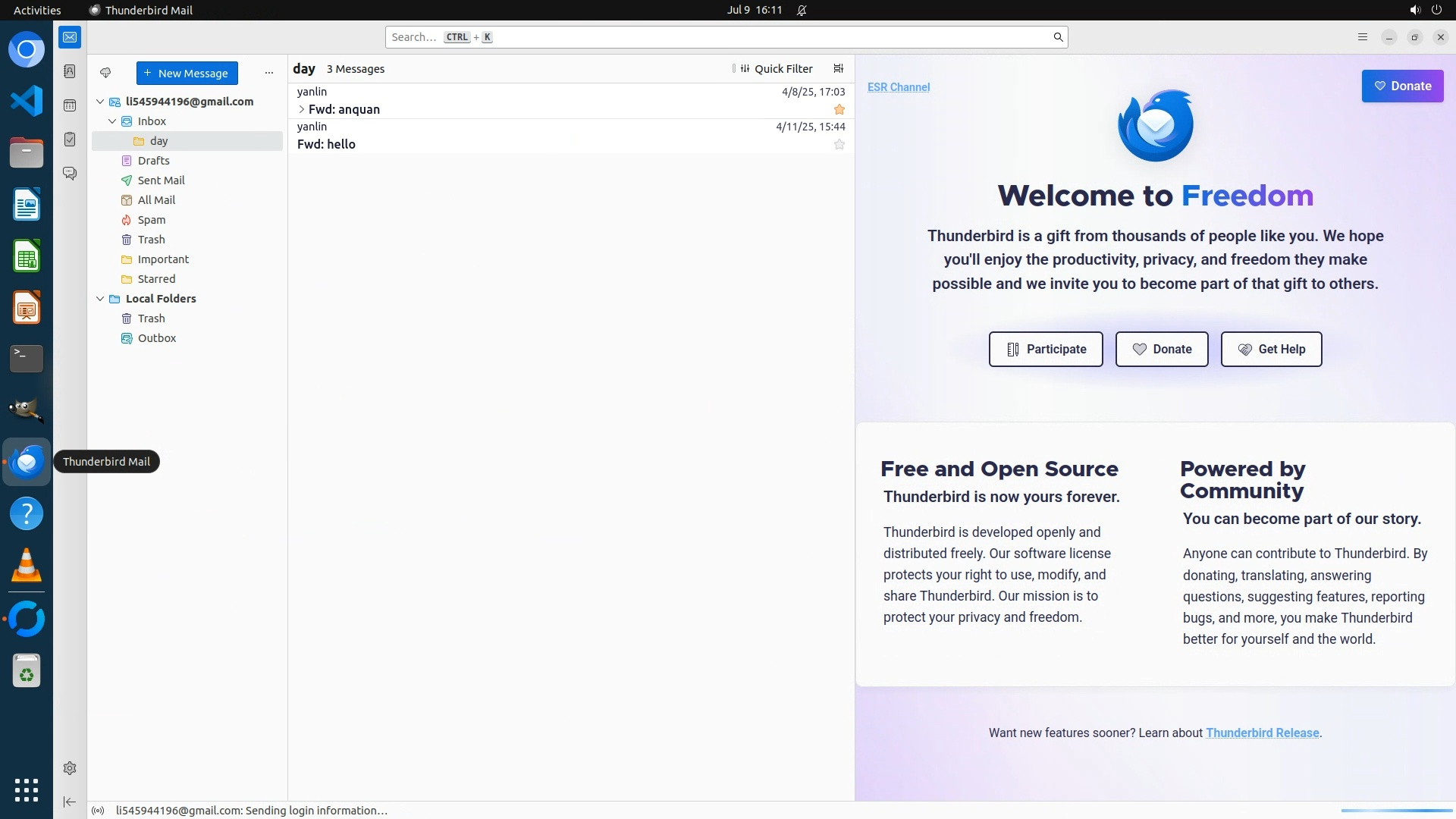
Task: Open folder pane options ellipsis menu
Action: (268, 73)
